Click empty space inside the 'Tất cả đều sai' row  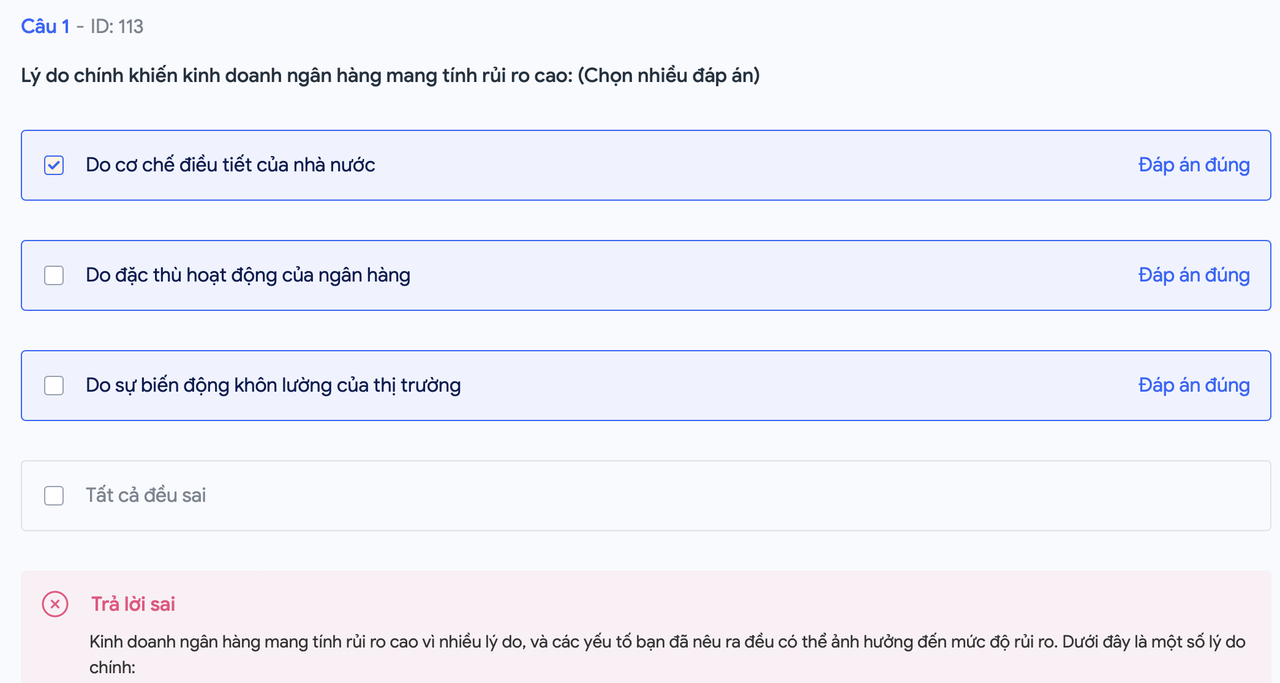(700, 495)
